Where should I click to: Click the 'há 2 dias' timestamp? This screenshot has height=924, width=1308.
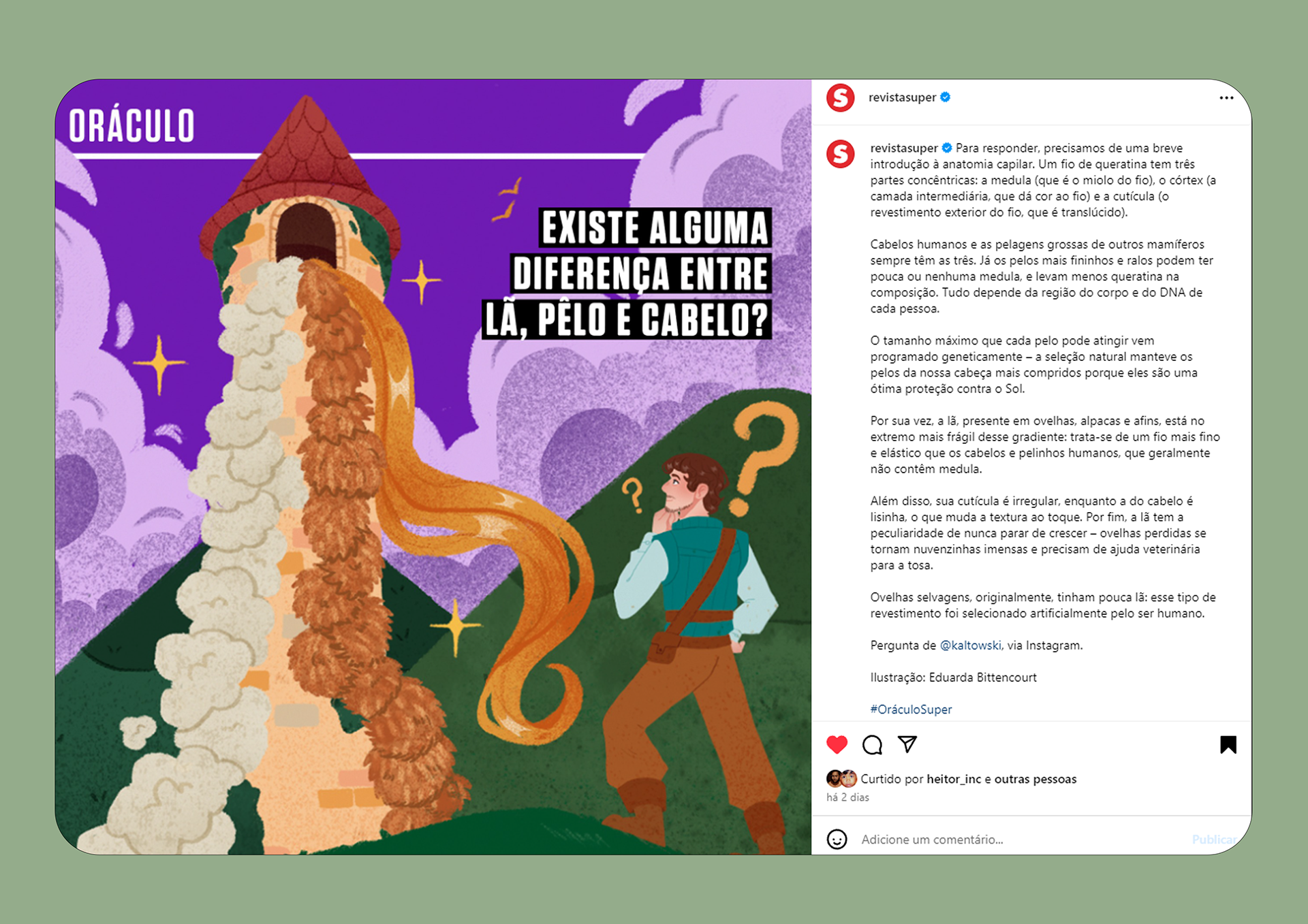[847, 797]
